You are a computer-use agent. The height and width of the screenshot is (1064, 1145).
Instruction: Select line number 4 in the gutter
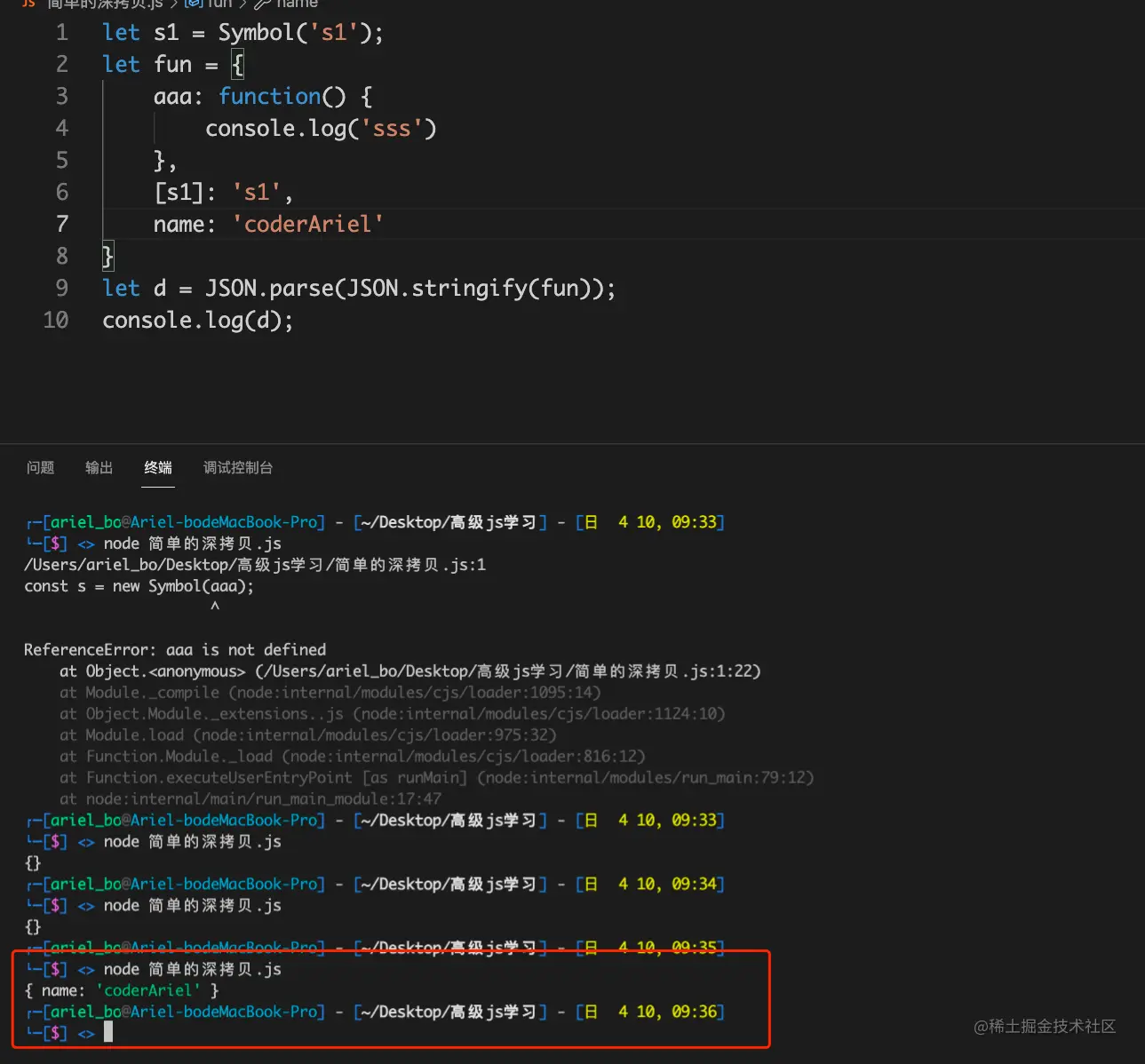click(61, 129)
